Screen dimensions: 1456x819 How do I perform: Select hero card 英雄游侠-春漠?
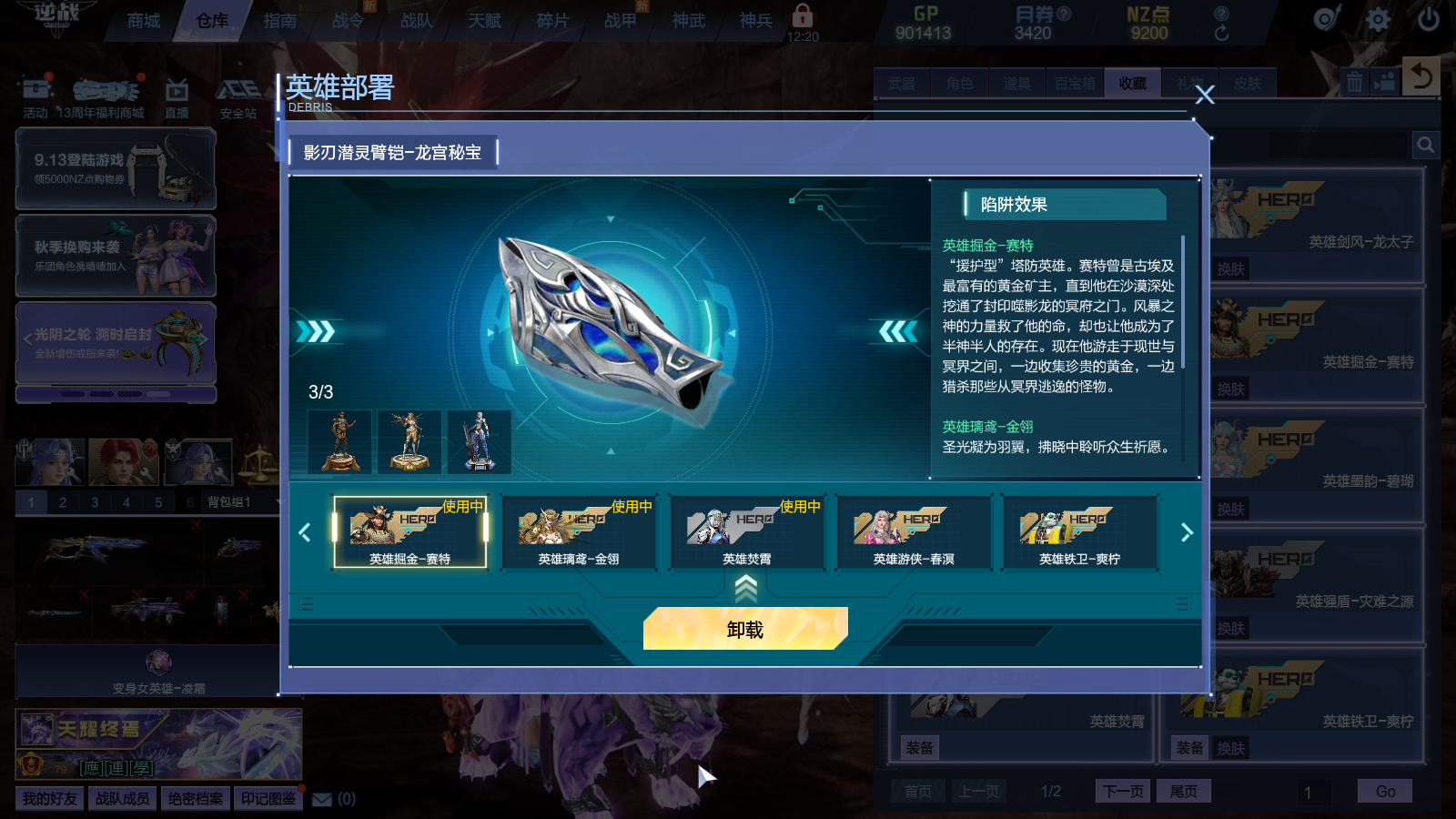[x=914, y=532]
